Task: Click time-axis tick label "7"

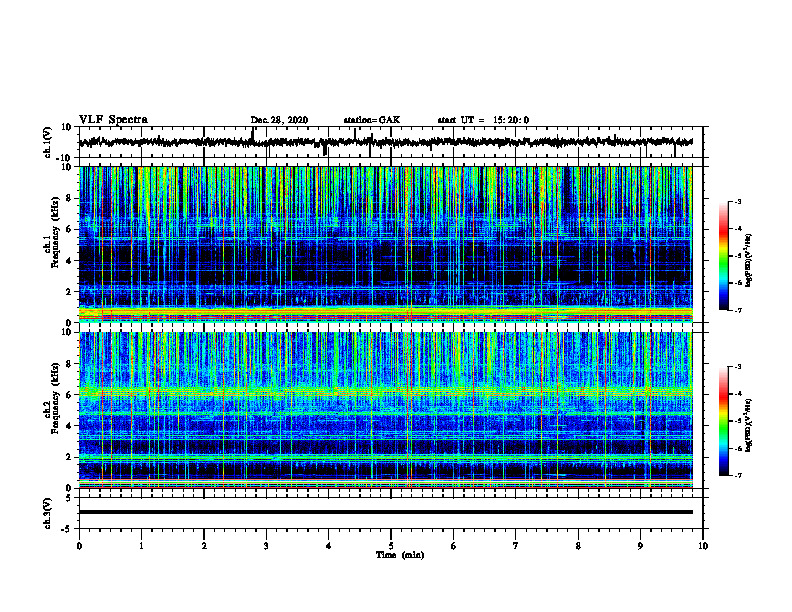Action: [516, 546]
